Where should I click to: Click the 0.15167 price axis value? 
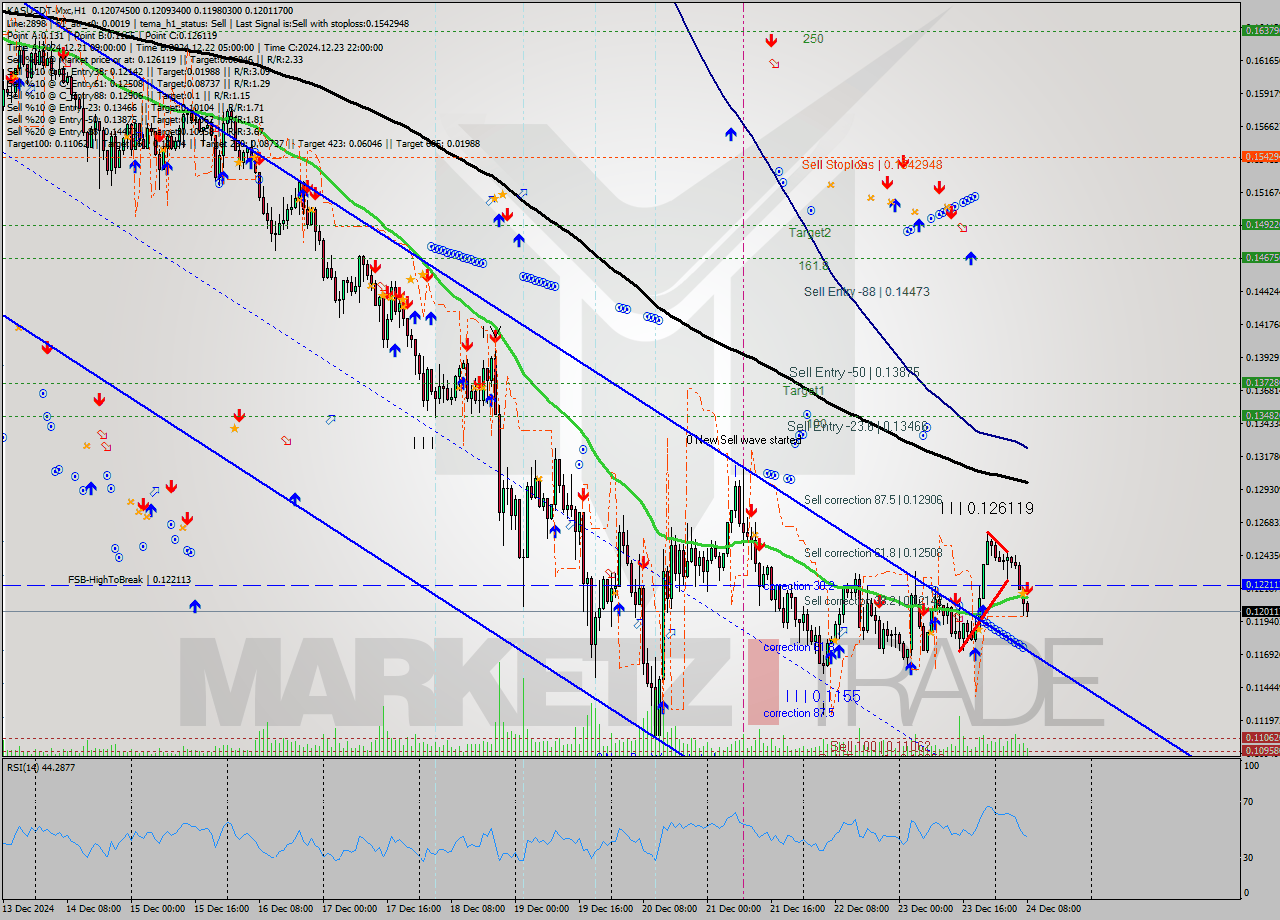[x=1261, y=192]
